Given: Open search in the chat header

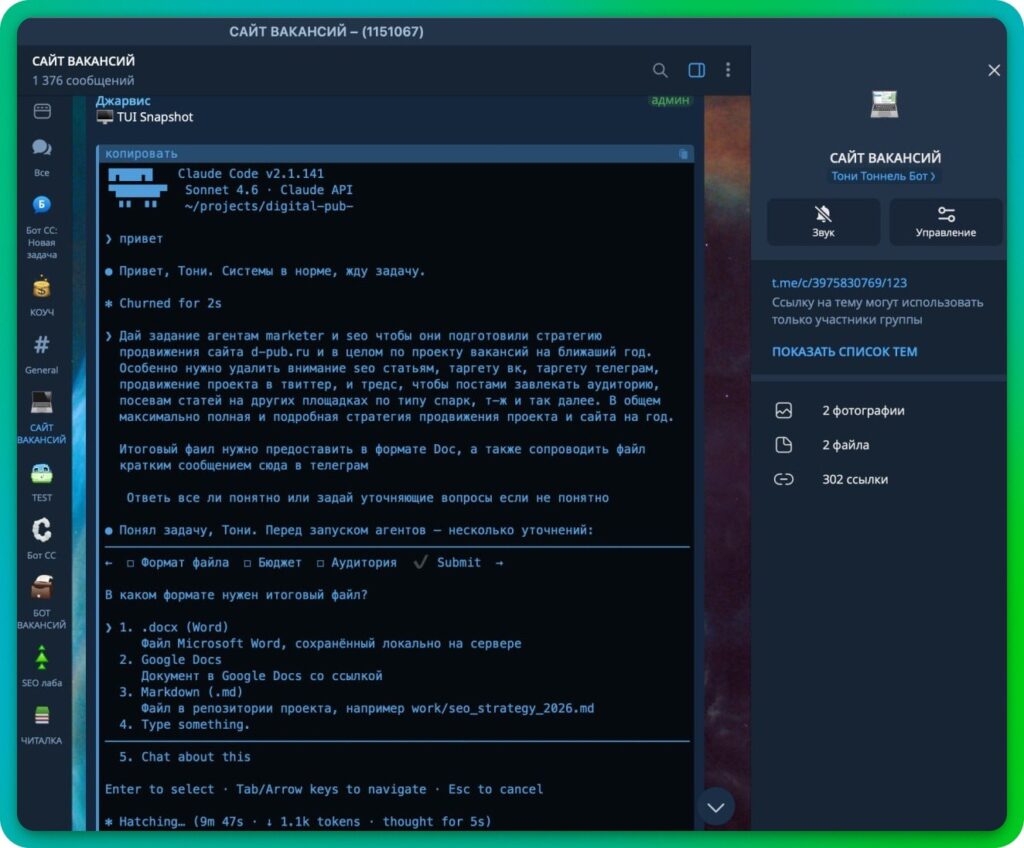Looking at the screenshot, I should pyautogui.click(x=660, y=70).
